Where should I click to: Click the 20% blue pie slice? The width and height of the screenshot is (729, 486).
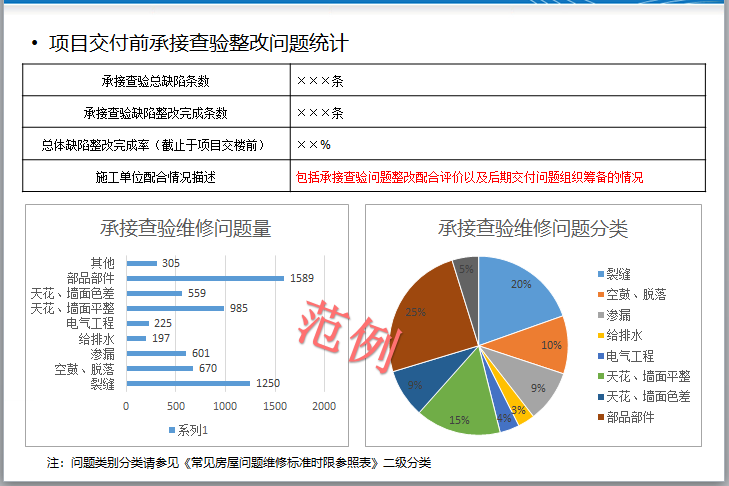[520, 290]
